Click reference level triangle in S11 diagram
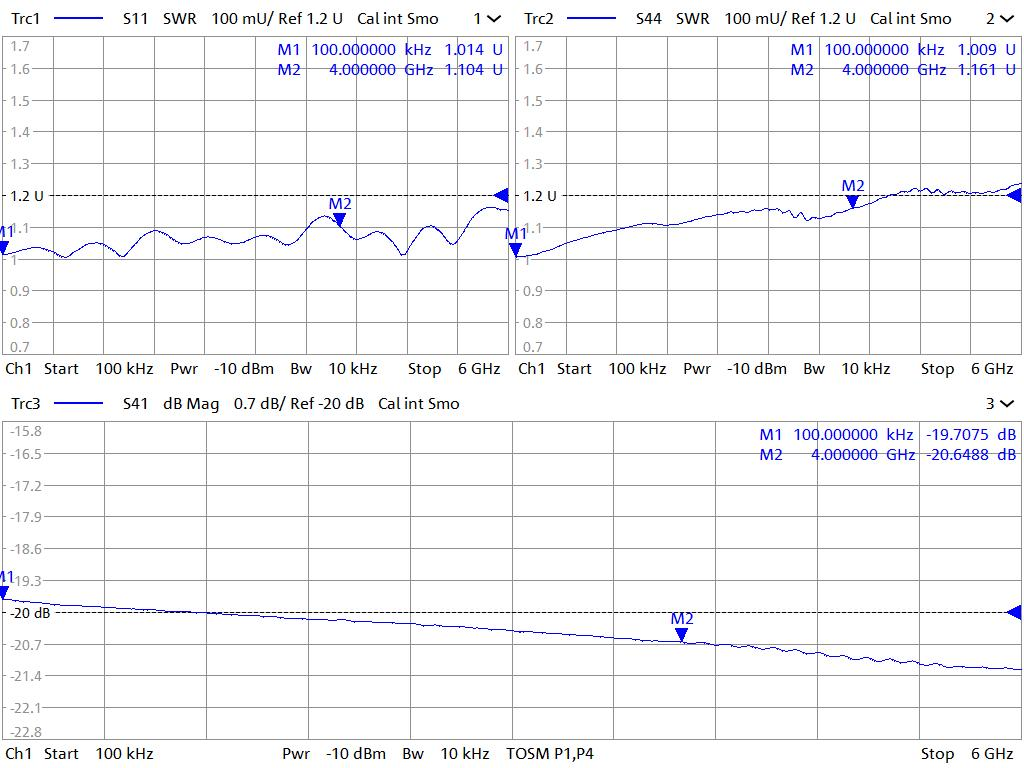Screen dimensions: 1024x768 pos(502,195)
